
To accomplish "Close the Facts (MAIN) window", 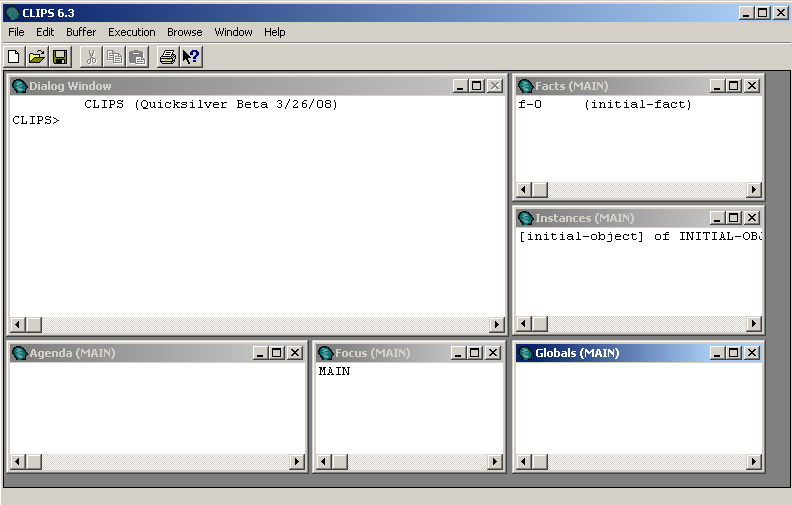I will pyautogui.click(x=752, y=86).
